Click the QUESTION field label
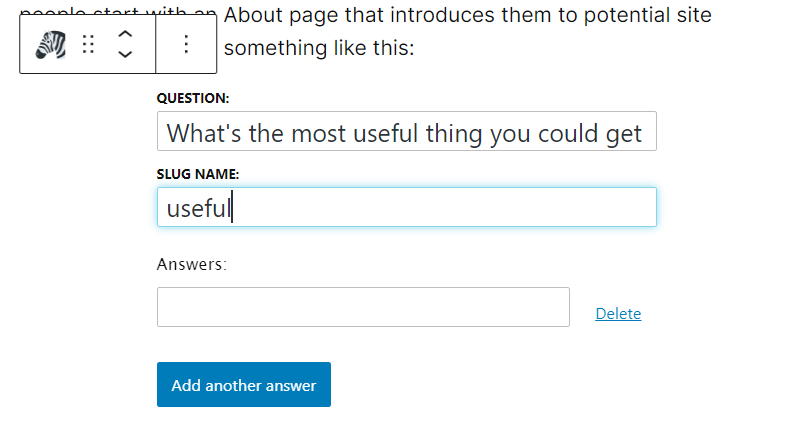This screenshot has height=437, width=790. (x=193, y=98)
